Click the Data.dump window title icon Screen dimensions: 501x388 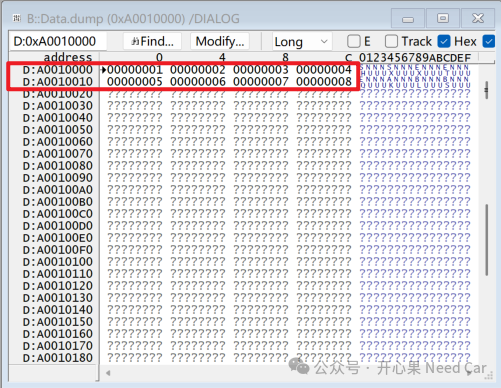17,18
